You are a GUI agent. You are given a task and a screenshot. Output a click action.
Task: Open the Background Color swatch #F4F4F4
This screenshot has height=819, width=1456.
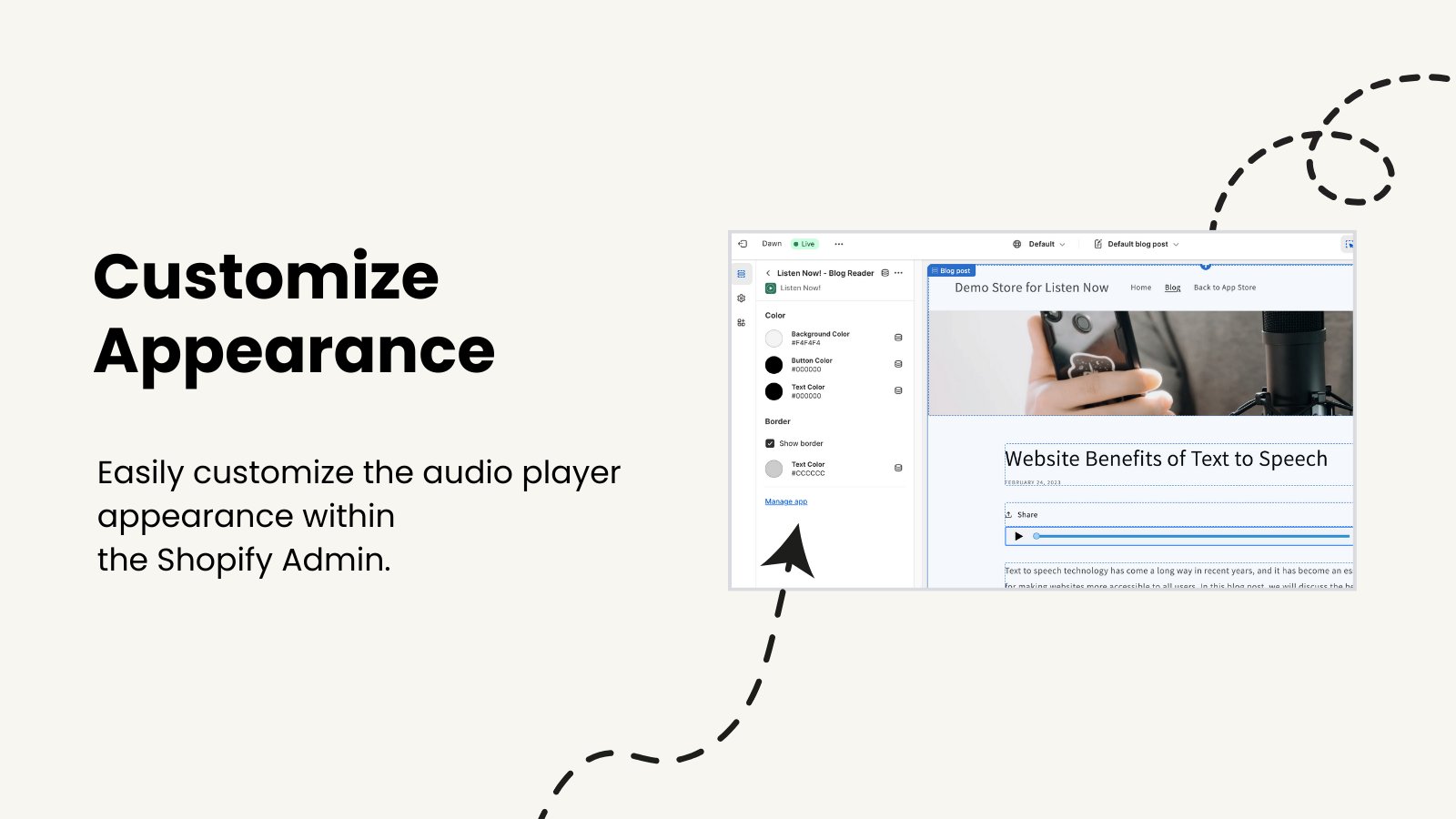774,339
